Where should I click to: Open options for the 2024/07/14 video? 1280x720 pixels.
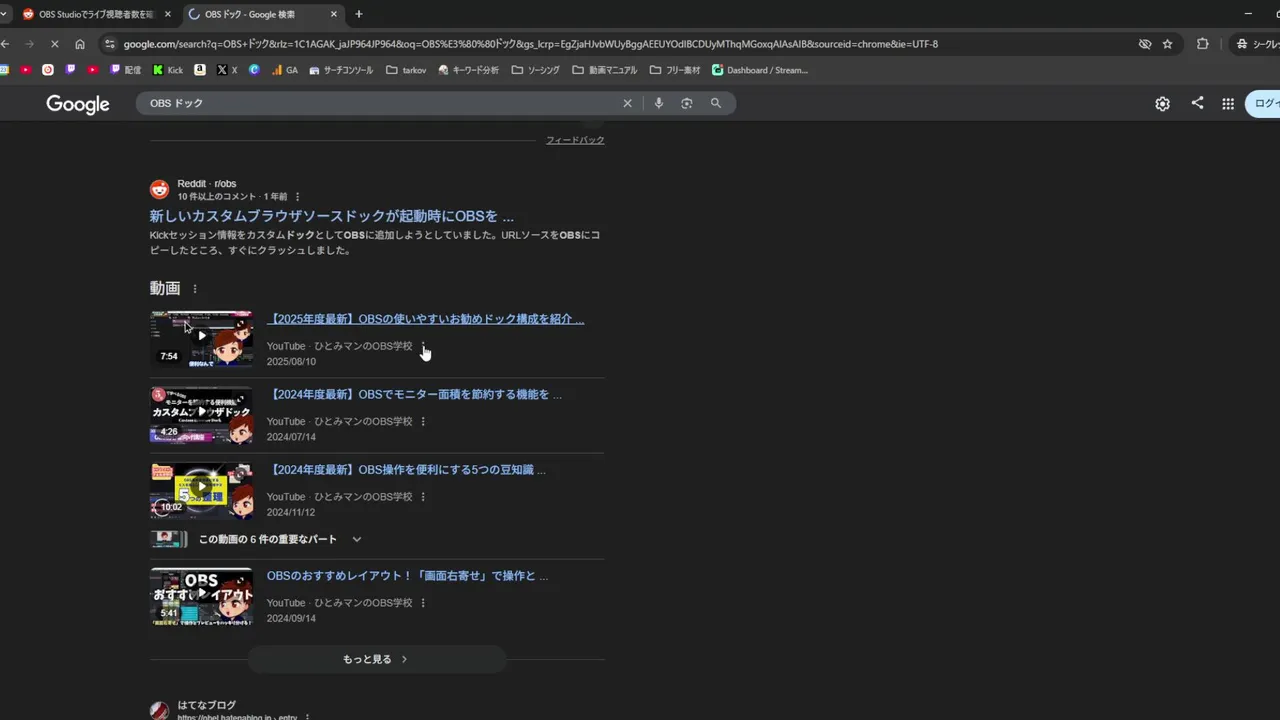423,422
